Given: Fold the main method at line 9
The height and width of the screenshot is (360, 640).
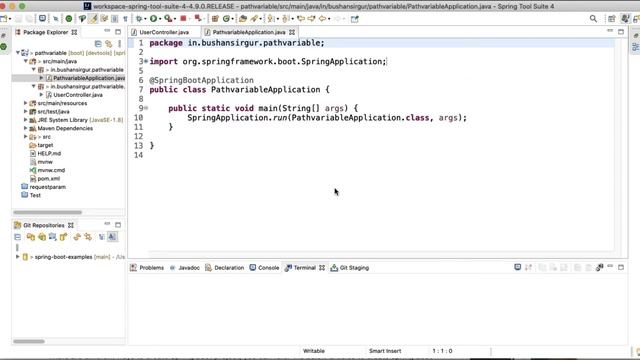Looking at the screenshot, I should (x=146, y=108).
